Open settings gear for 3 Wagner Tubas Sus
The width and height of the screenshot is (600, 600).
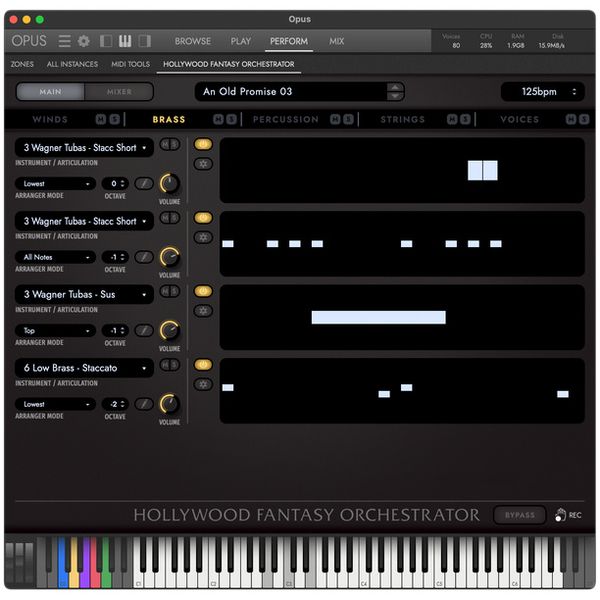(x=203, y=311)
